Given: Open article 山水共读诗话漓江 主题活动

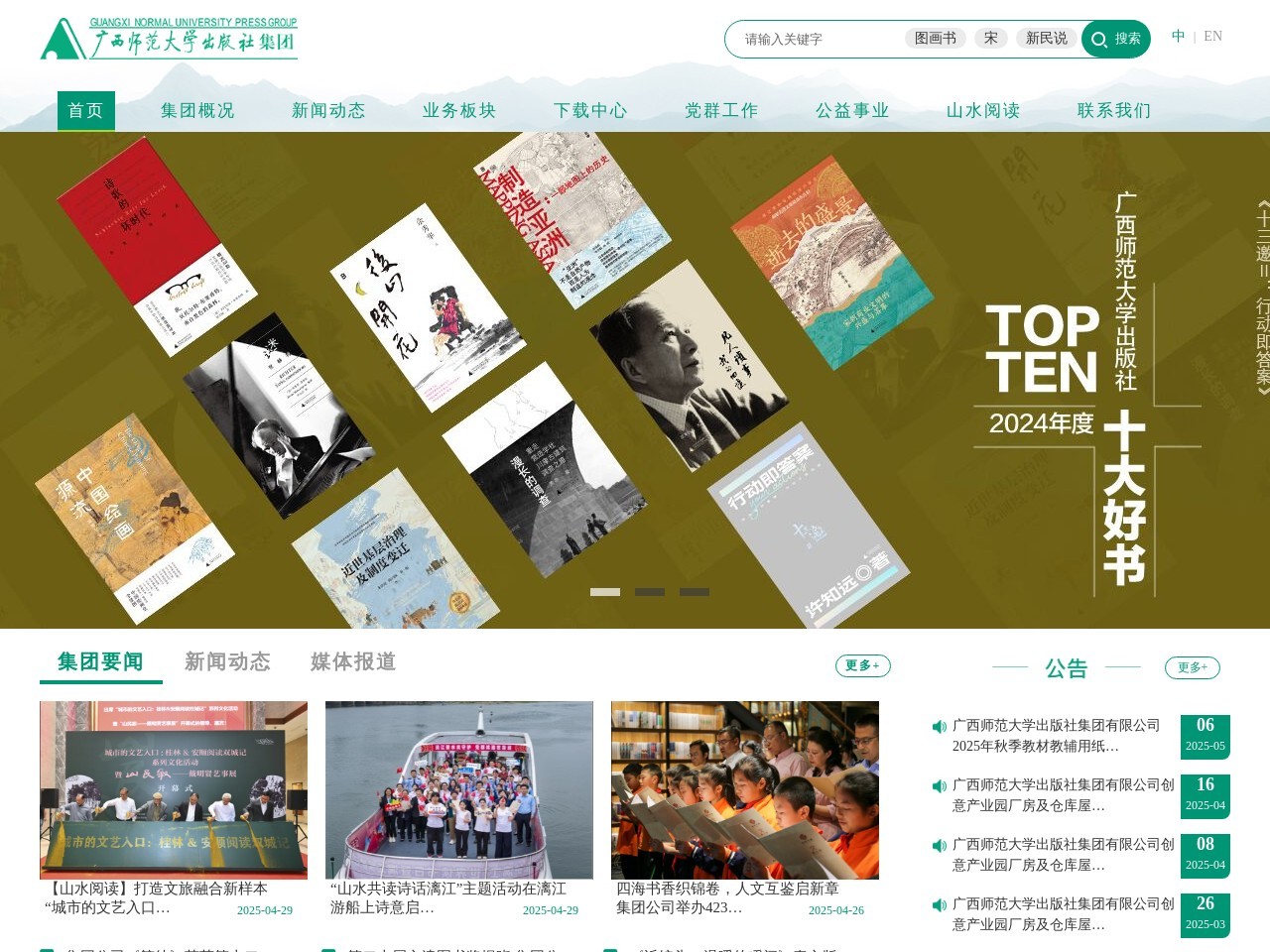Looking at the screenshot, I should click(448, 897).
